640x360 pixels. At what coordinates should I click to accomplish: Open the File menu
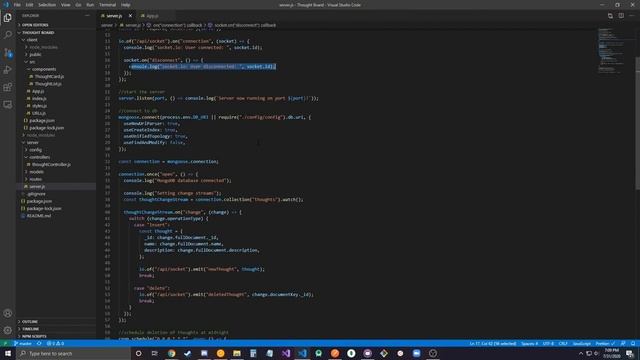tap(17, 5)
